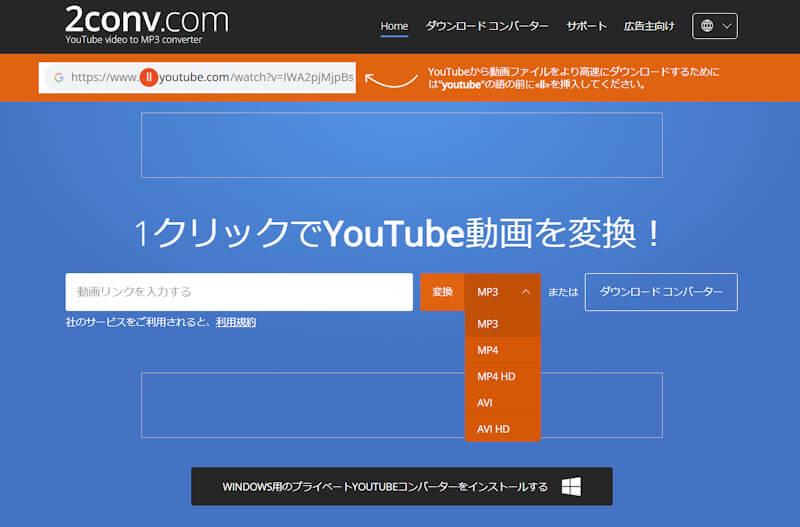Open the サポート menu item
Viewport: 800px width, 527px height.
pos(586,26)
